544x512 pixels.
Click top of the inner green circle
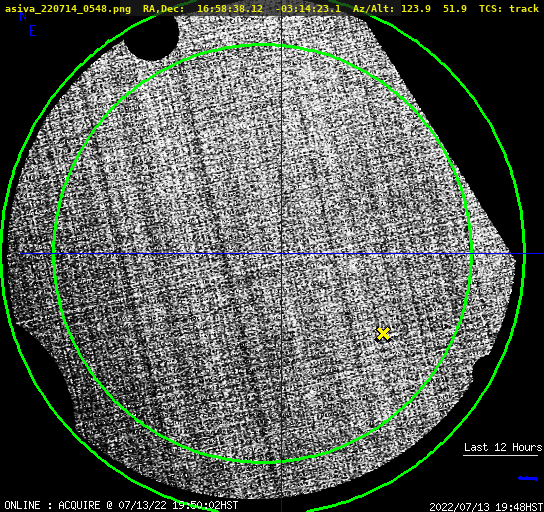[x=263, y=45]
